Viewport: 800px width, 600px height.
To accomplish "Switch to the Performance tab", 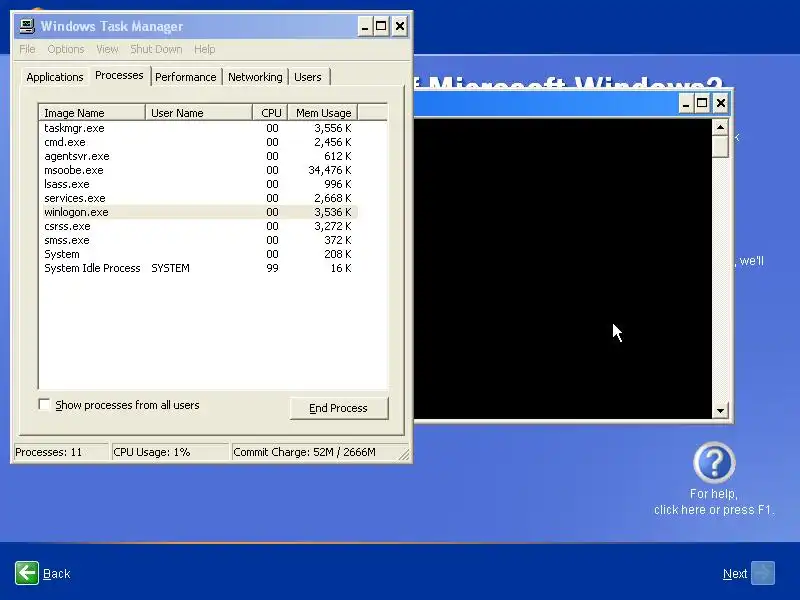I will click(x=186, y=77).
